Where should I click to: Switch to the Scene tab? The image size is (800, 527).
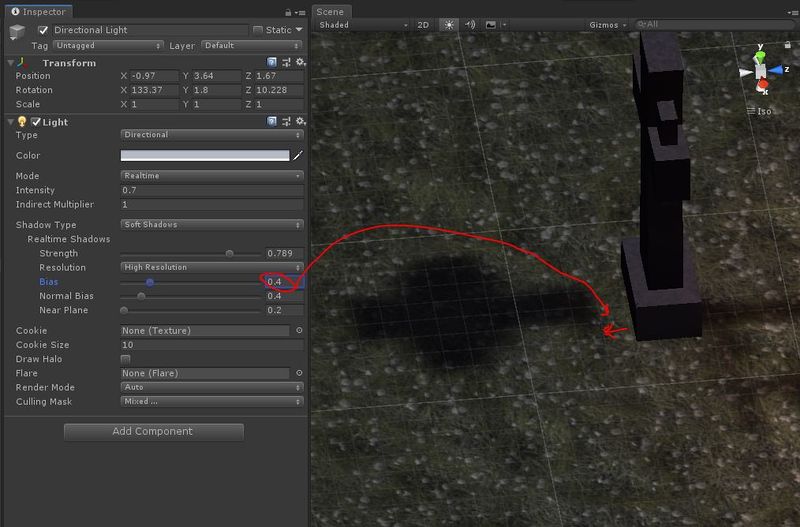(330, 11)
